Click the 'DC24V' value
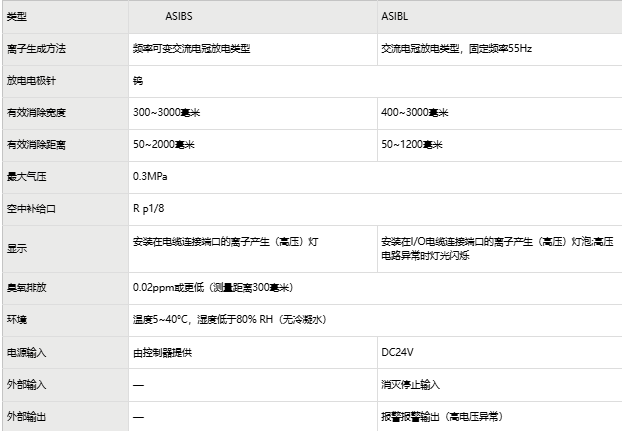 (397, 352)
